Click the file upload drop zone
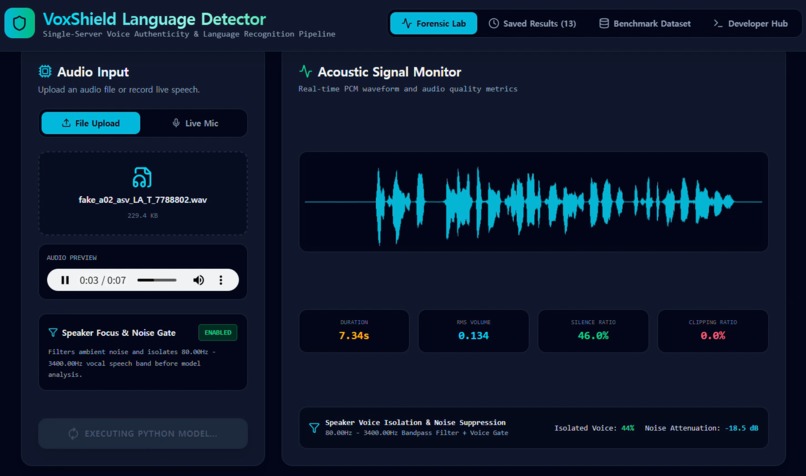Viewport: 806px width, 476px height. pos(143,193)
